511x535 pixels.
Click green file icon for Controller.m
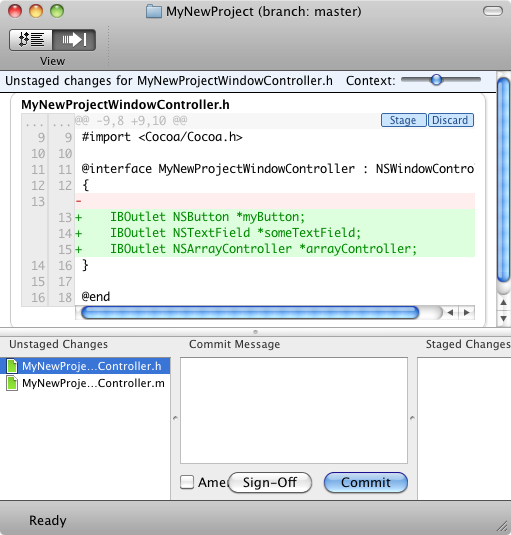pyautogui.click(x=12, y=383)
